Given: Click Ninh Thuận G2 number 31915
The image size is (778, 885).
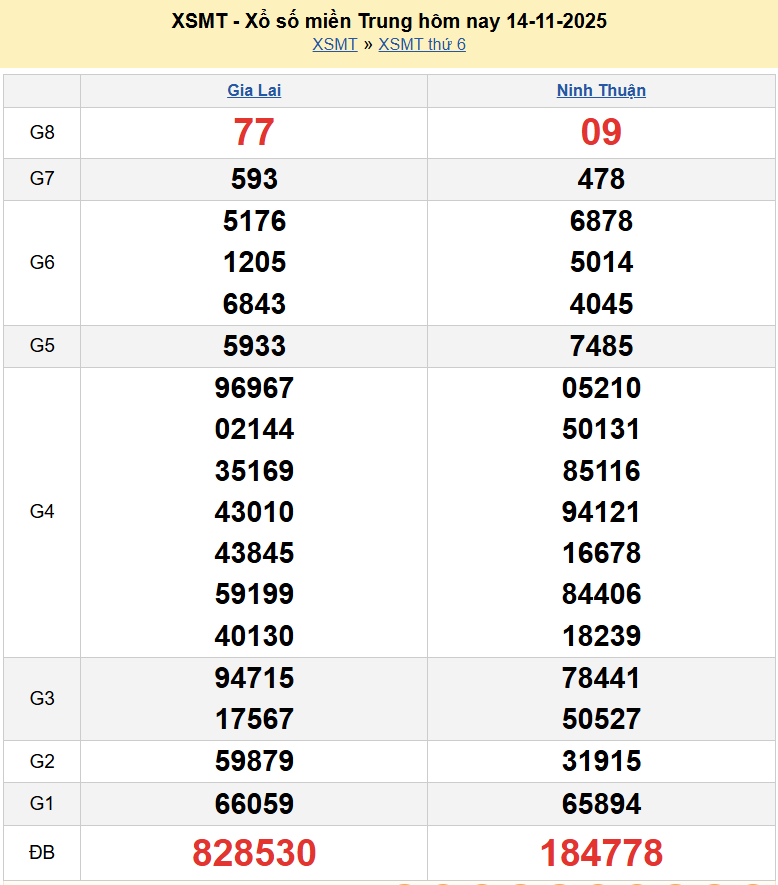Looking at the screenshot, I should point(601,762).
